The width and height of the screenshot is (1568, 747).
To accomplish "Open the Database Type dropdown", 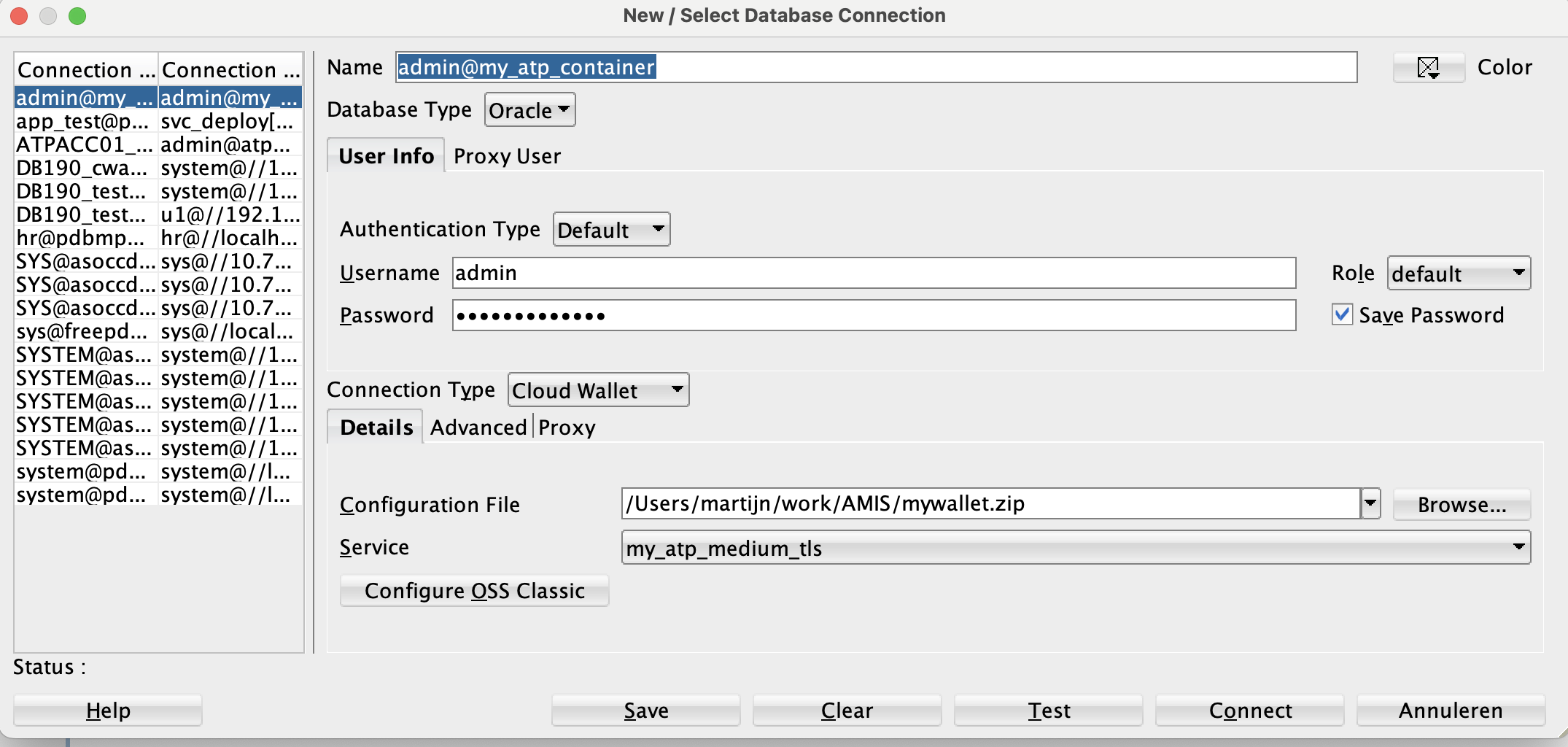I will click(x=529, y=109).
